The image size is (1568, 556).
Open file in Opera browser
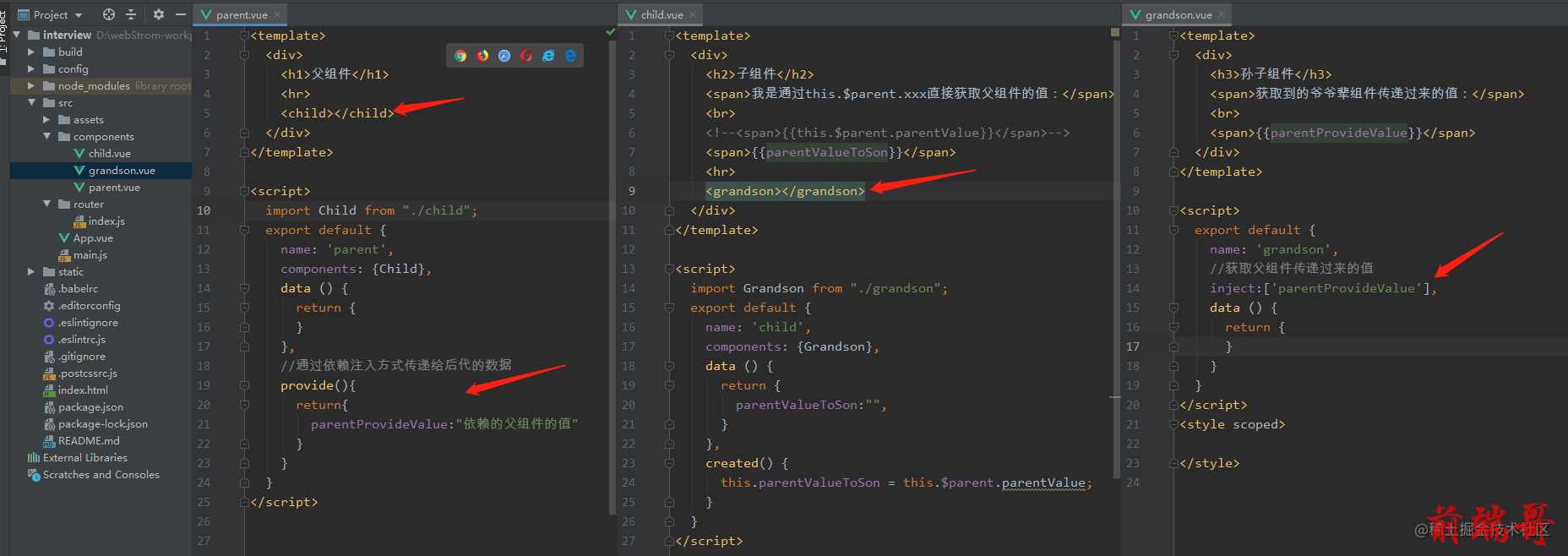(526, 56)
